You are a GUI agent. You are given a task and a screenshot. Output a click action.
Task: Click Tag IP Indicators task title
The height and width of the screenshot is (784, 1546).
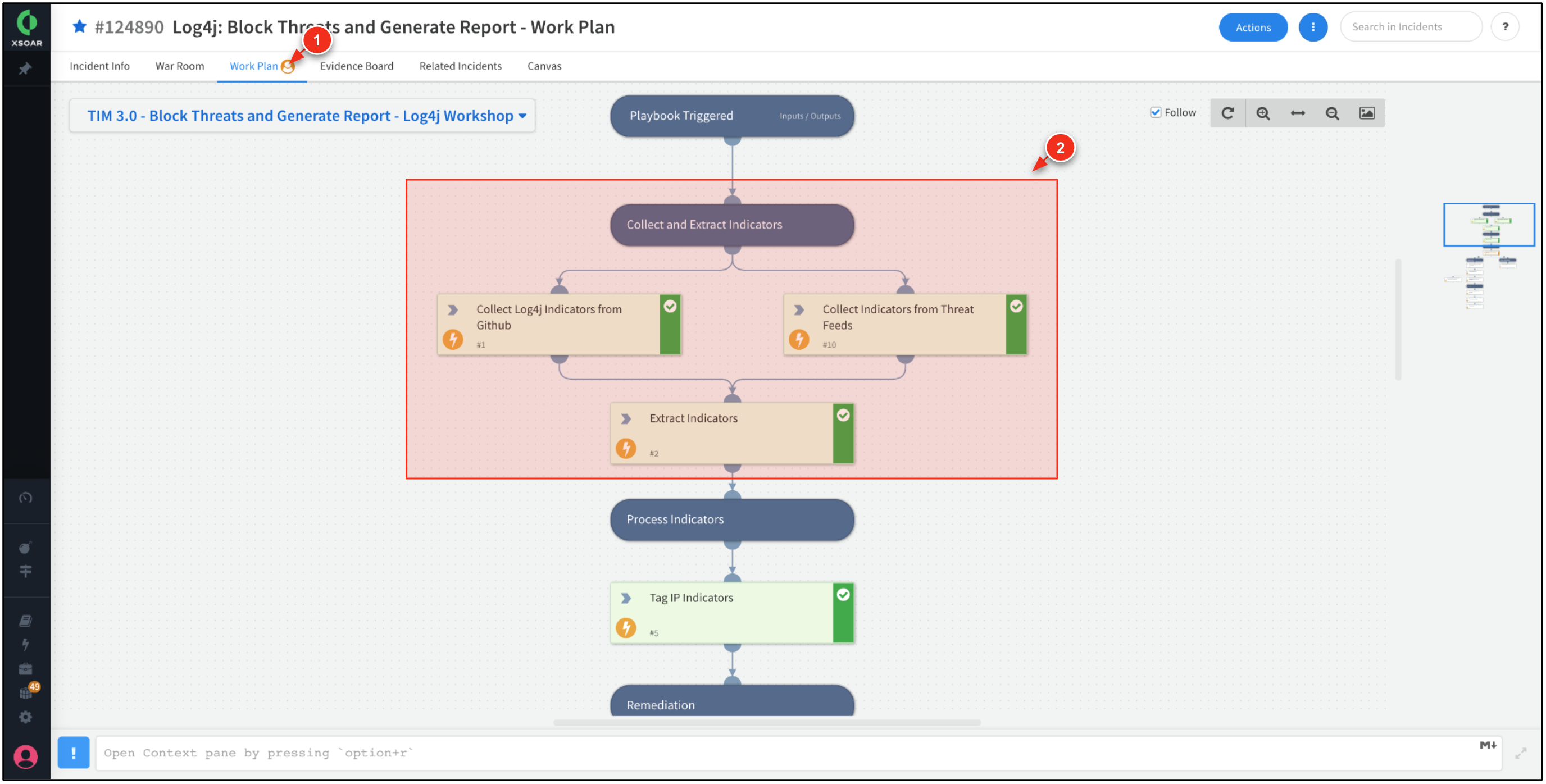point(691,598)
